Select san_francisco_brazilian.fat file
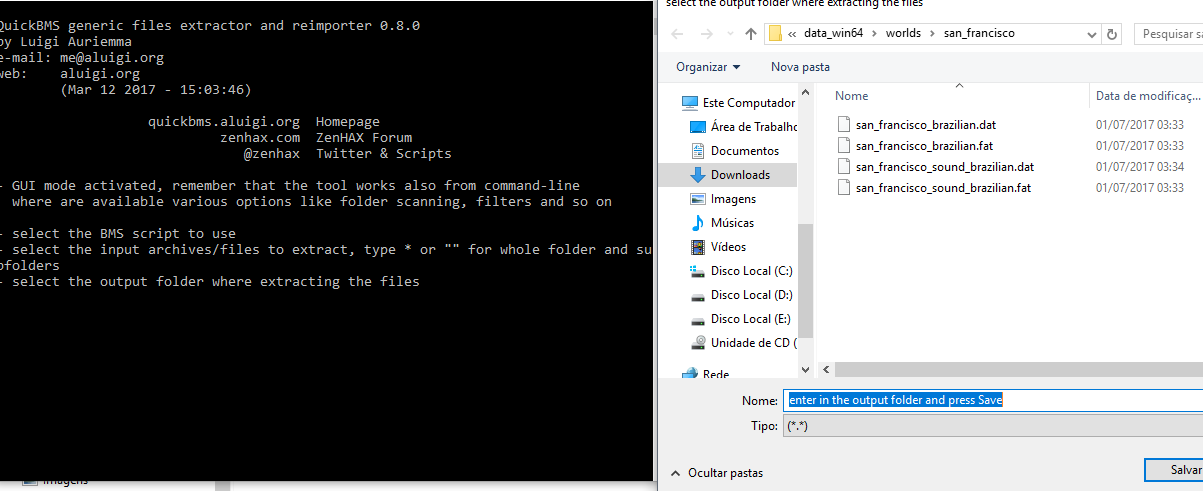Screen dimensions: 1203x491 (x=924, y=146)
